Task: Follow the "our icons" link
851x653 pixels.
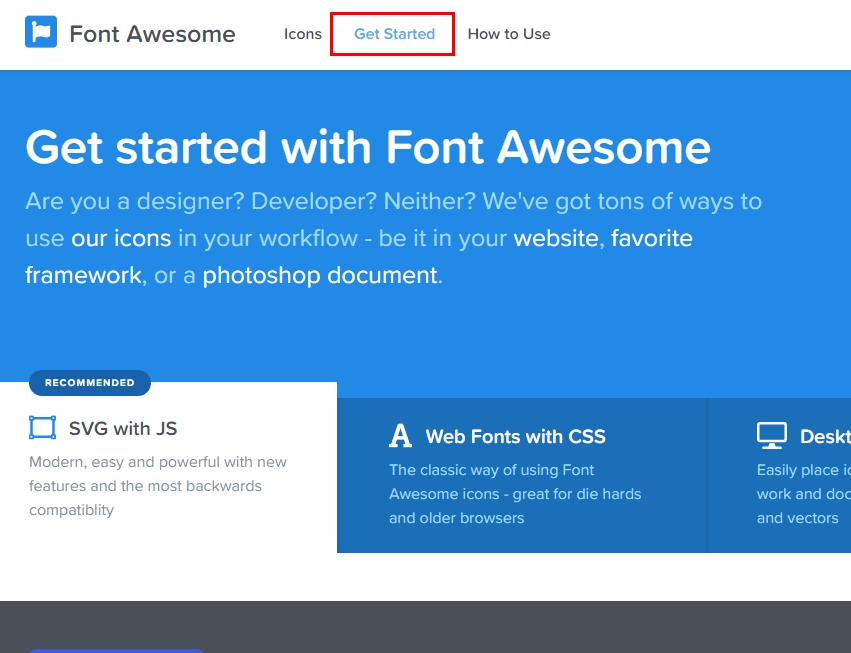Action: click(121, 238)
